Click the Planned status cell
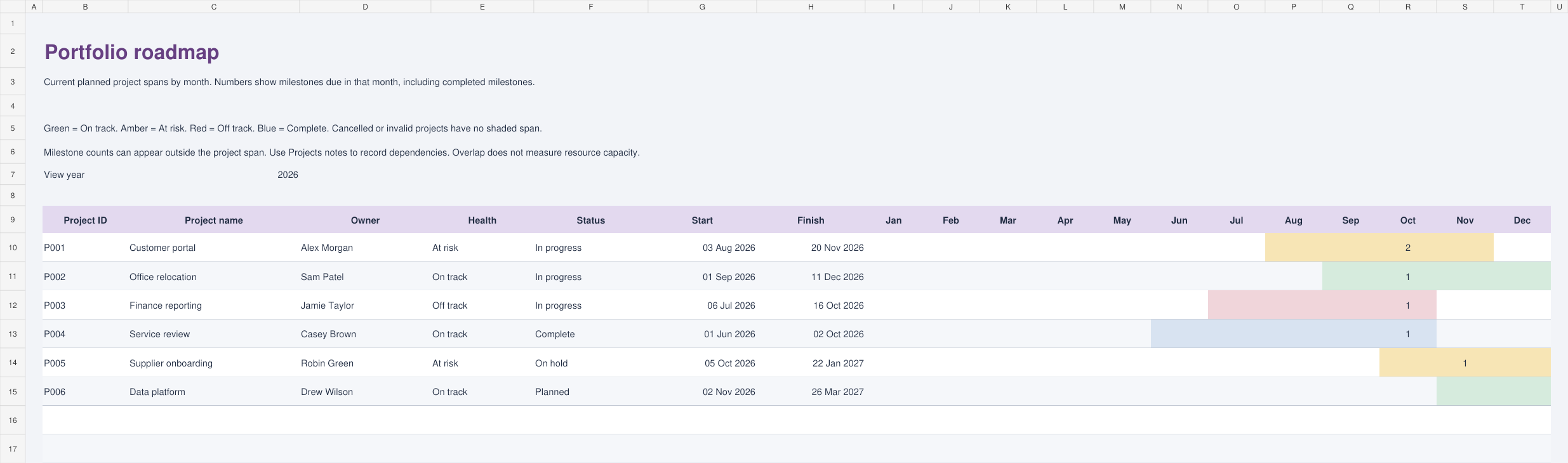This screenshot has height=463, width=1568. (590, 392)
